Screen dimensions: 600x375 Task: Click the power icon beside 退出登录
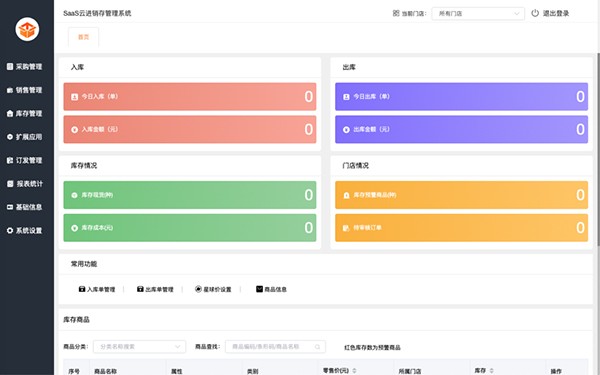pos(535,13)
